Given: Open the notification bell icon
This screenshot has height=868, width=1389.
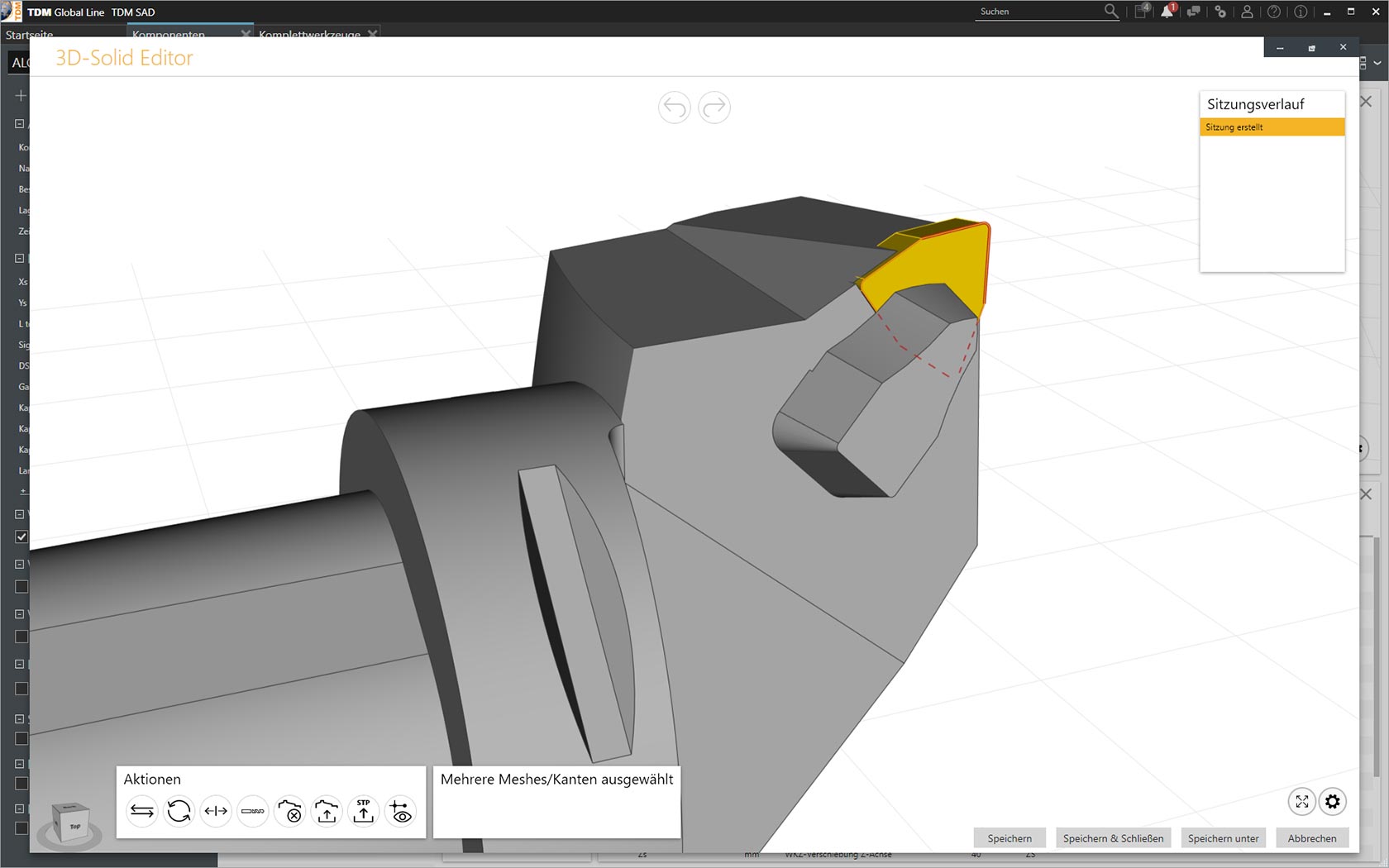Looking at the screenshot, I should coord(1167,12).
